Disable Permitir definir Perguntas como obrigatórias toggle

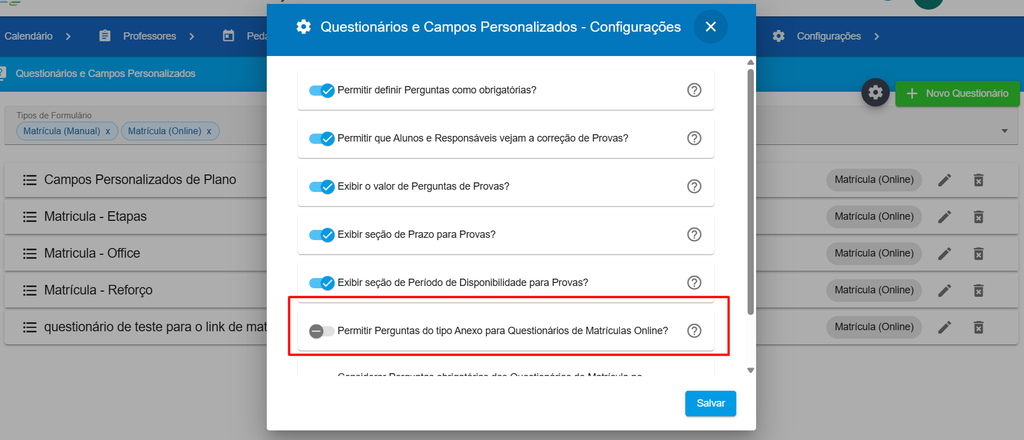[322, 90]
